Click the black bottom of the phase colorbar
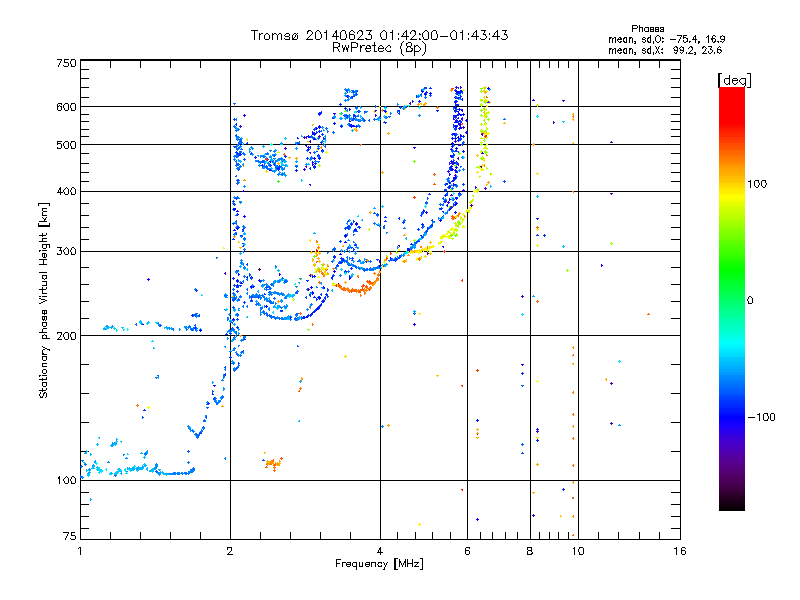 (x=732, y=503)
